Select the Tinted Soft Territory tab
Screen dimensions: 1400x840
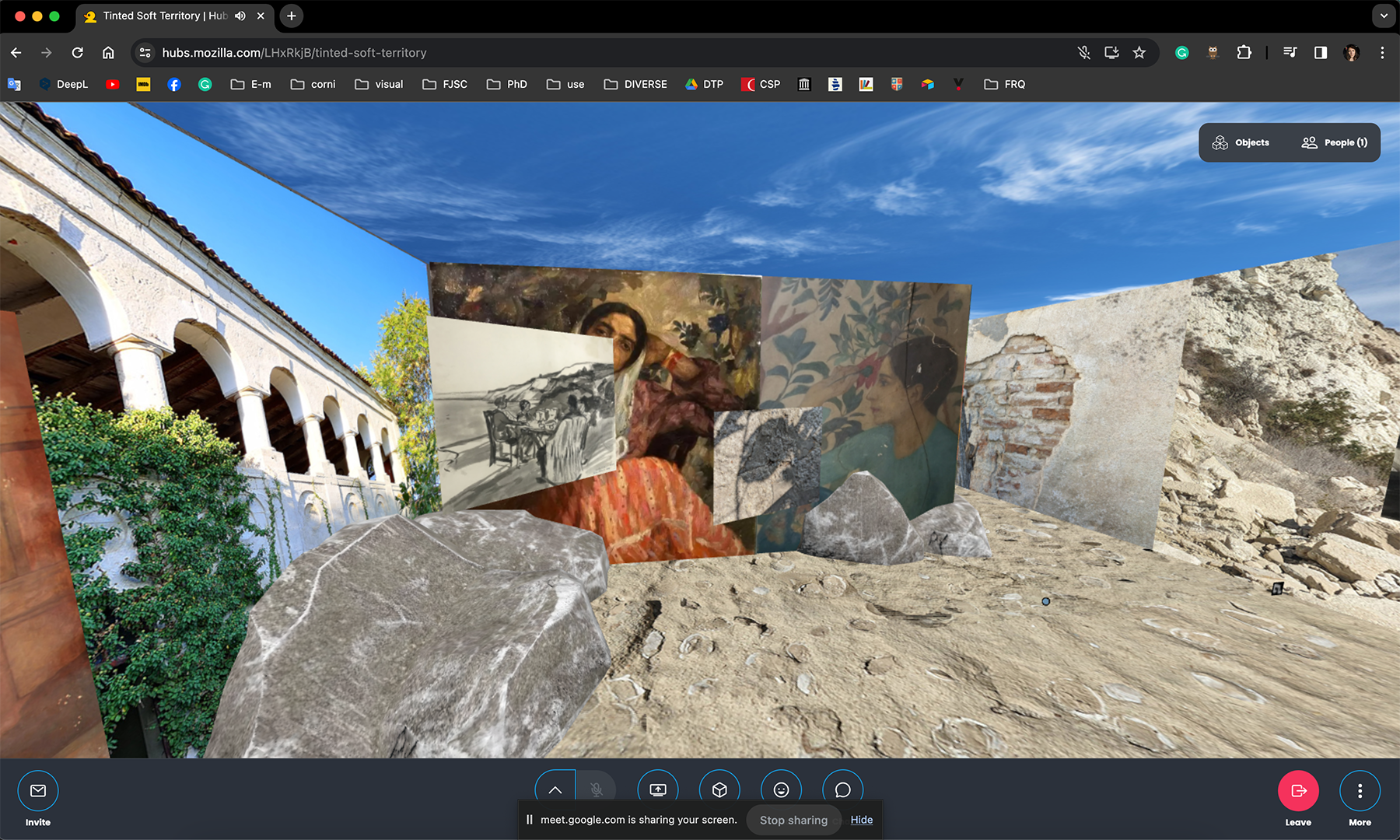tap(164, 16)
